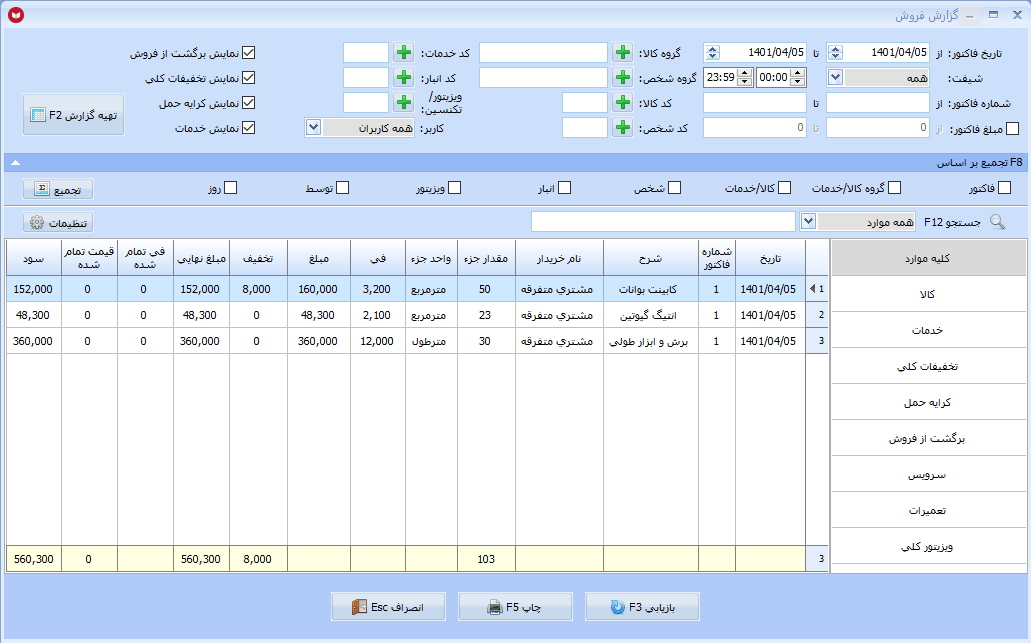This screenshot has width=1031, height=643.
Task: Click the تجمیع button
Action: 58,189
